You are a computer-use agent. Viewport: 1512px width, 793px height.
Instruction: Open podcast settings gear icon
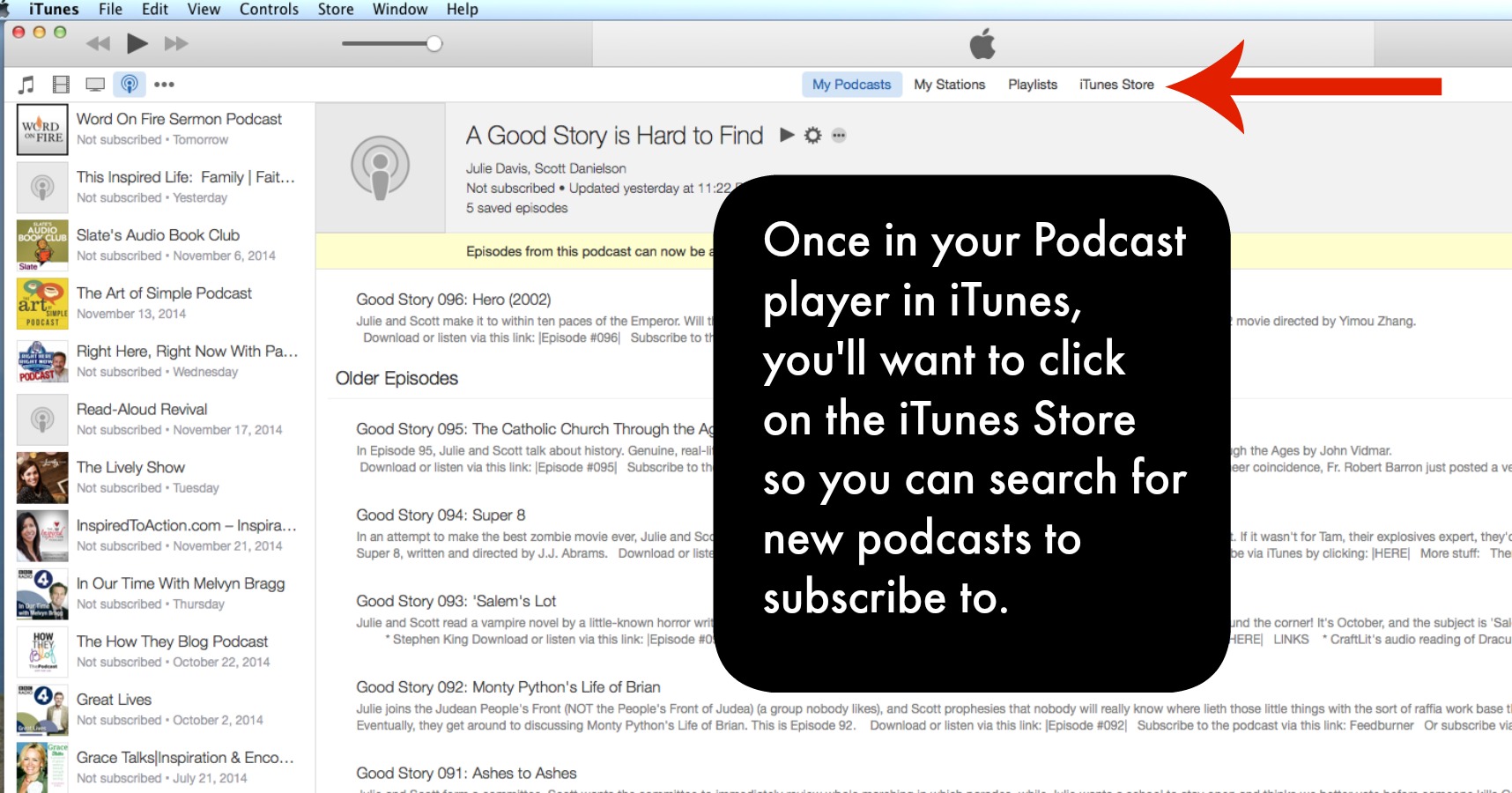(x=813, y=135)
